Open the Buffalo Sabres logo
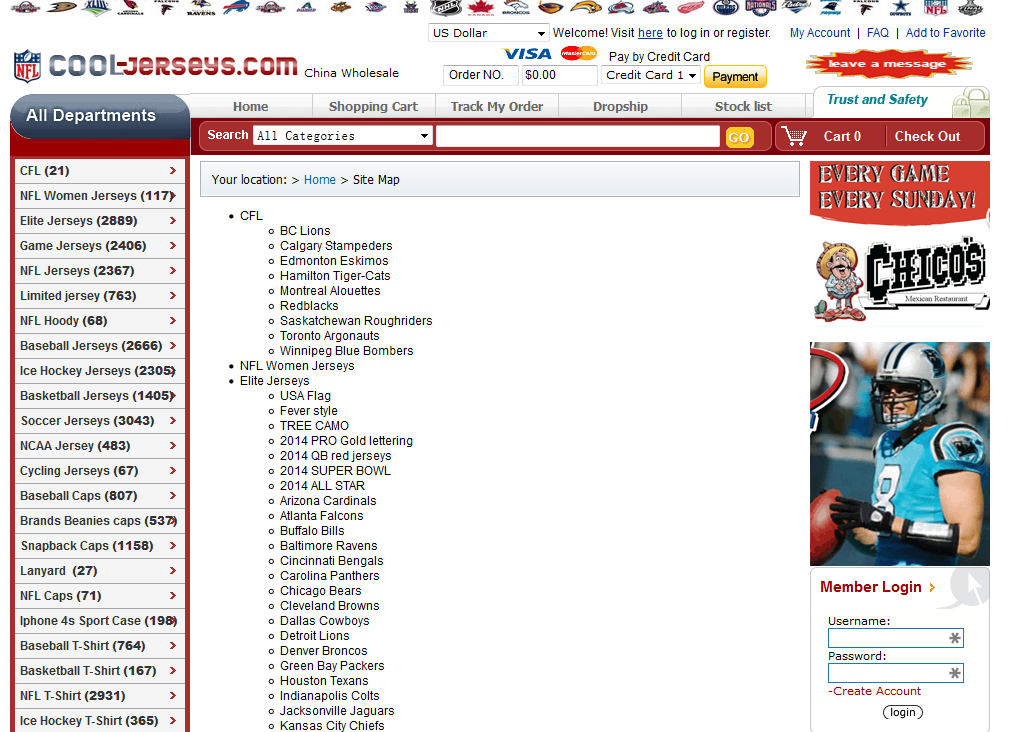 click(x=585, y=7)
